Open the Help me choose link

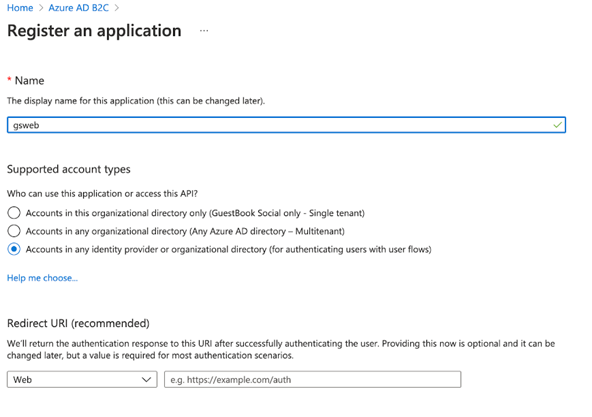(x=42, y=278)
